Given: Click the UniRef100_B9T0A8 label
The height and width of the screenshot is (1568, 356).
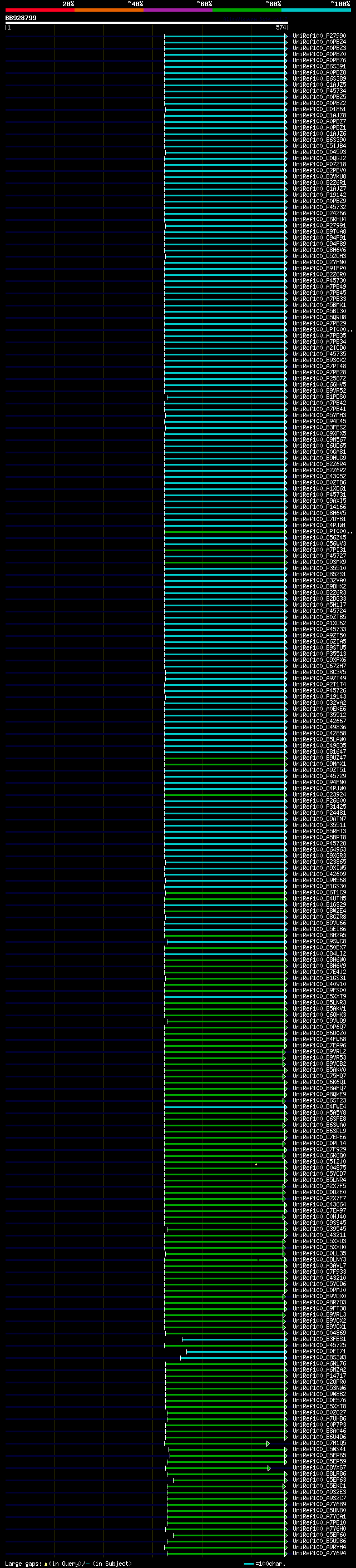Looking at the screenshot, I should 319,231.
